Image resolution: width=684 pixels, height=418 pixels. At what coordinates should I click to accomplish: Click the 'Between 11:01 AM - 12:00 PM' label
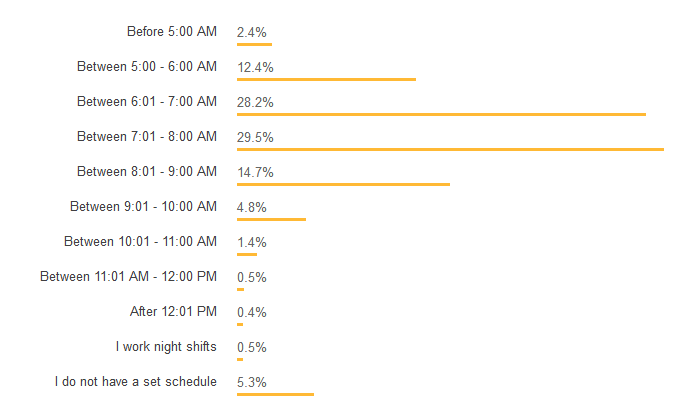pos(128,277)
